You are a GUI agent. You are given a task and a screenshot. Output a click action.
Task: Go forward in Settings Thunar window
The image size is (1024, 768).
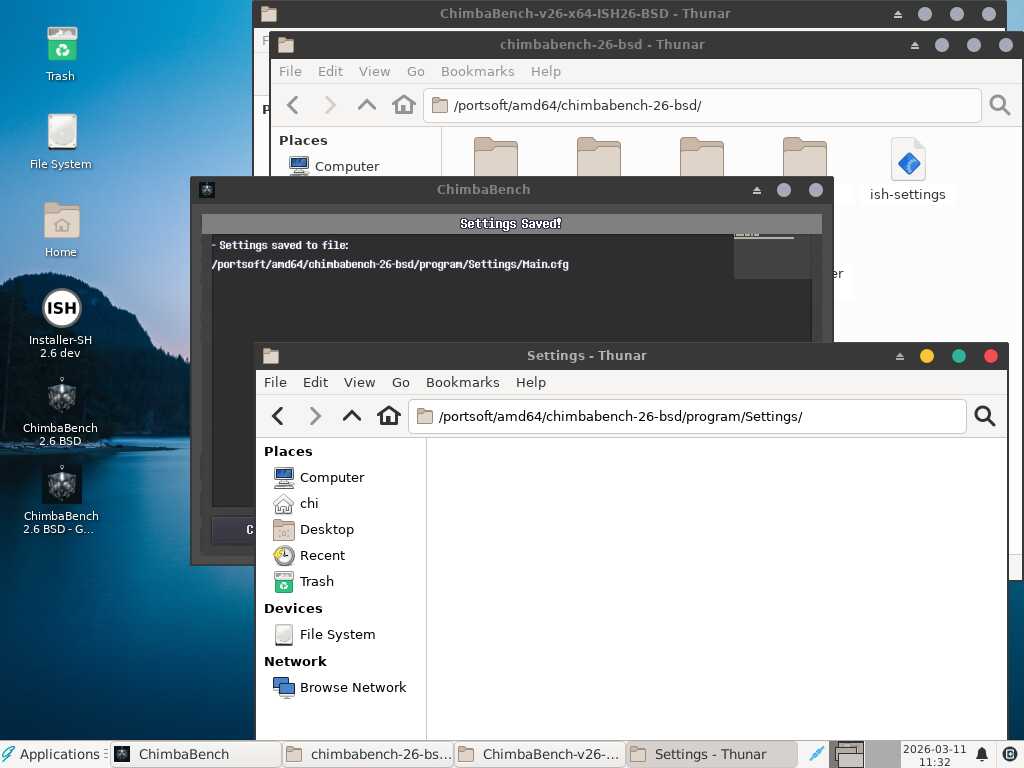[x=315, y=416]
